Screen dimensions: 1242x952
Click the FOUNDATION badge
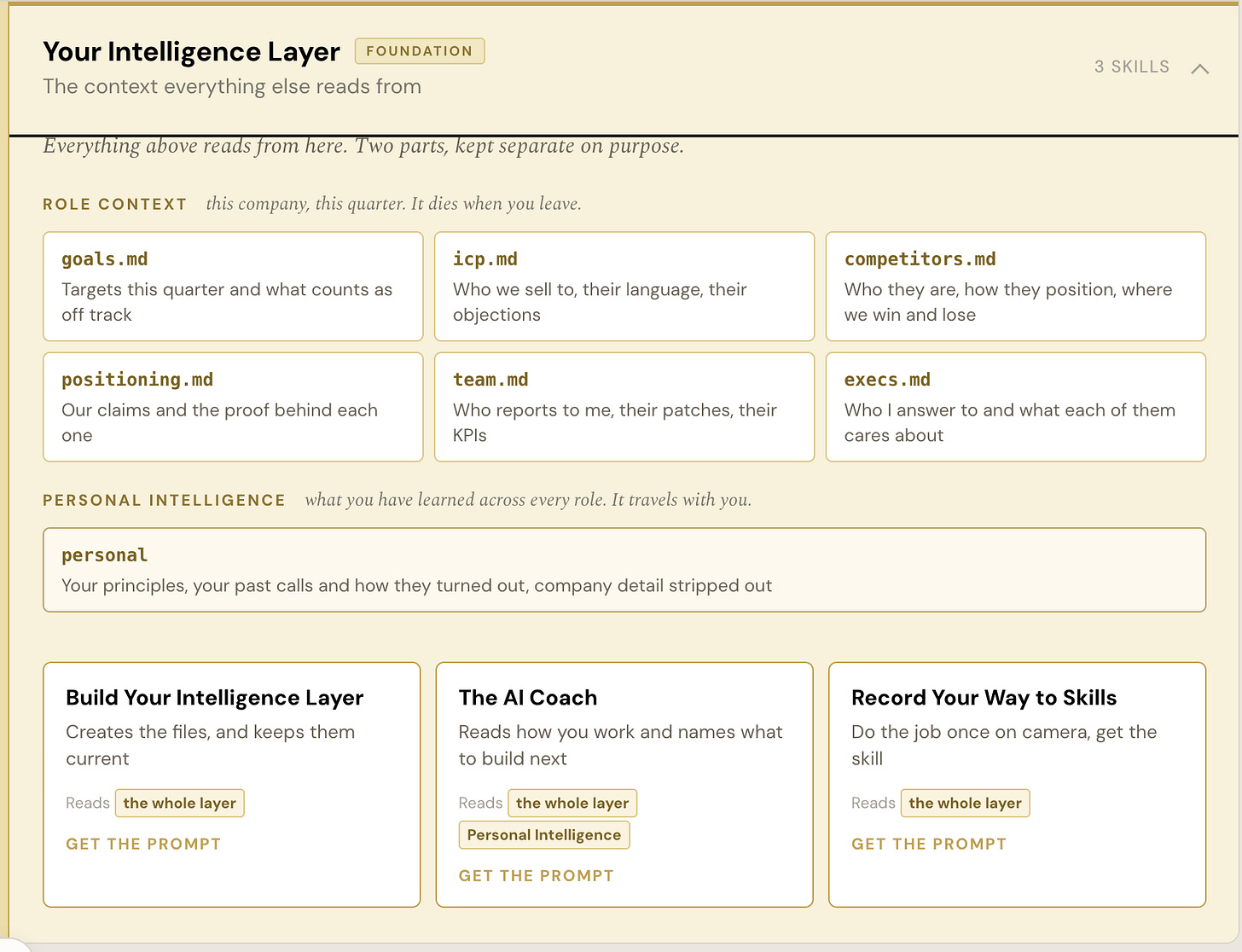click(420, 51)
